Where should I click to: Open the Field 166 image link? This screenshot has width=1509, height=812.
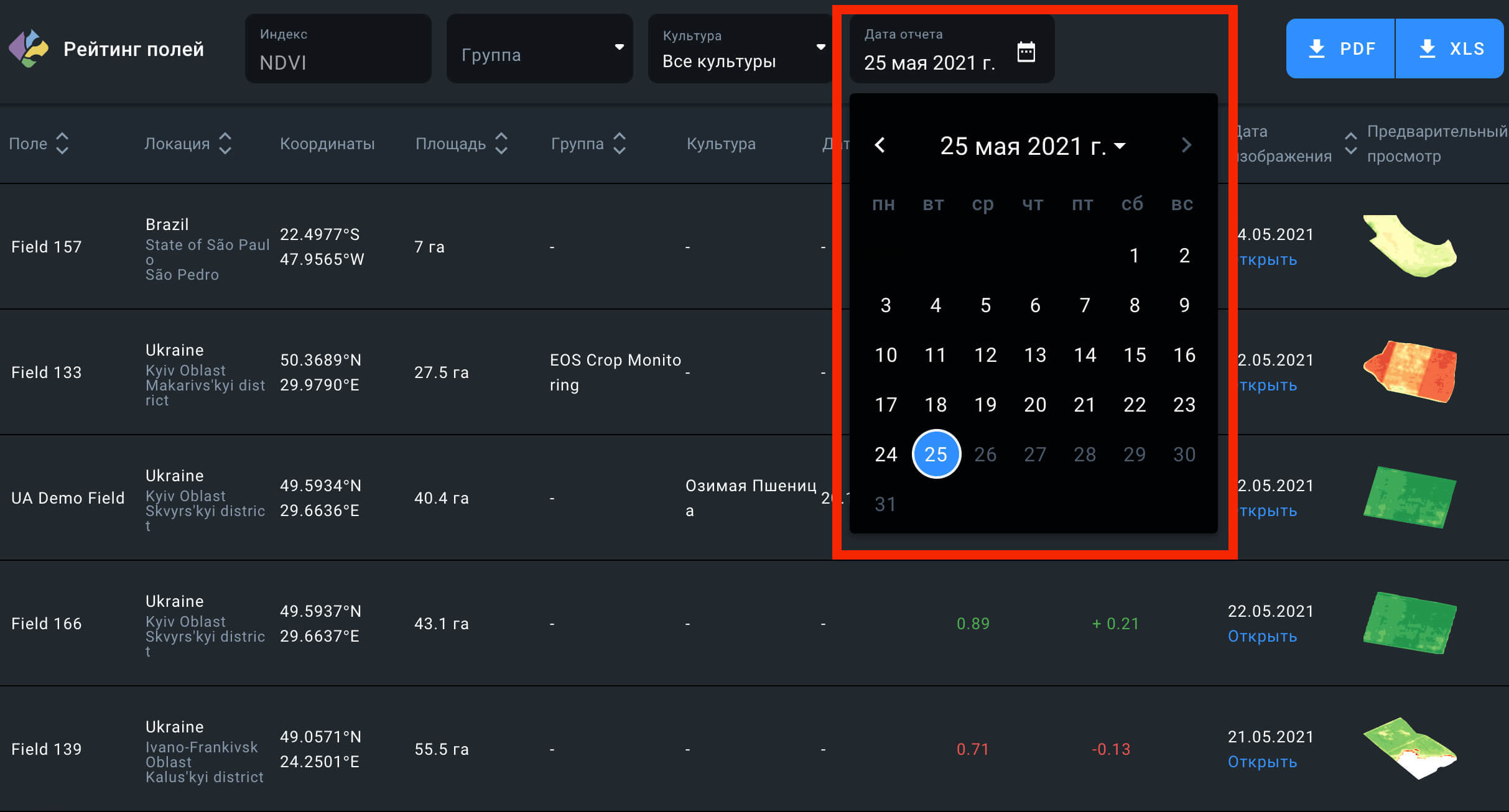tap(1262, 637)
